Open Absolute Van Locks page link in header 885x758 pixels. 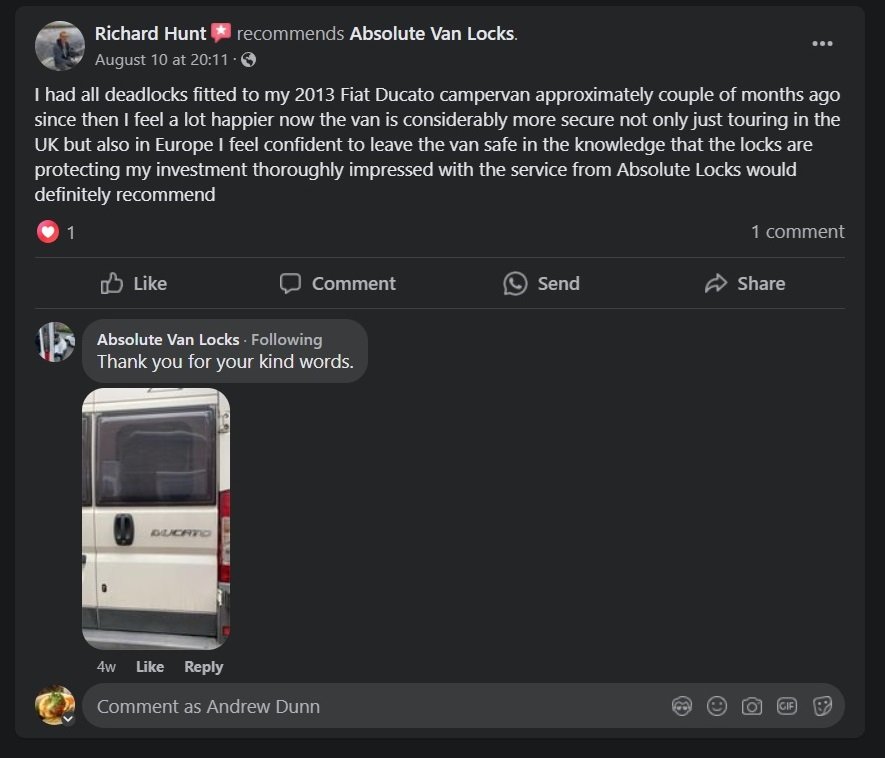[x=432, y=34]
